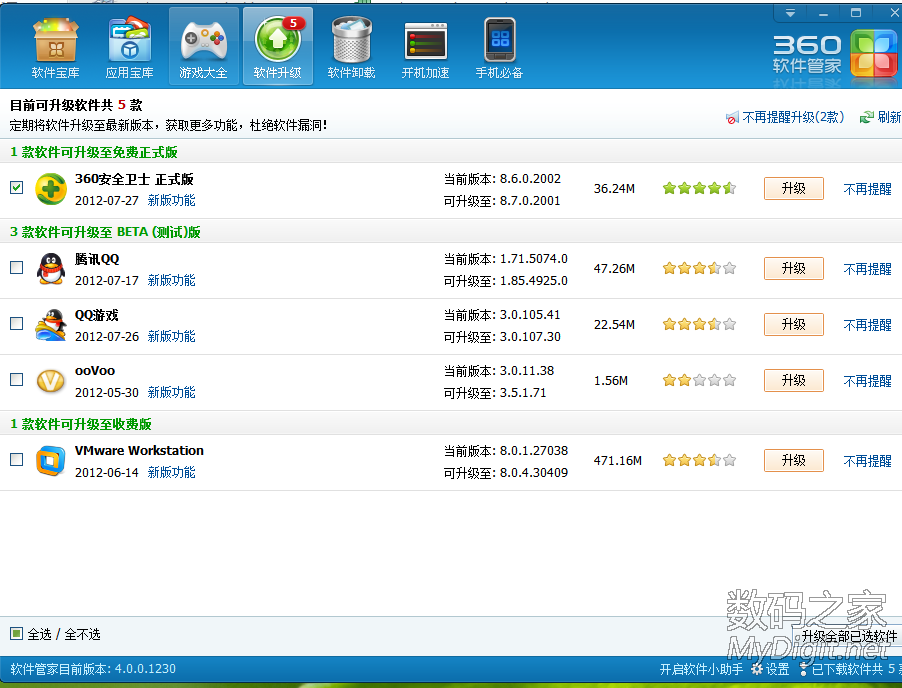
Task: Click the VMware Workstation icon
Action: 51,461
